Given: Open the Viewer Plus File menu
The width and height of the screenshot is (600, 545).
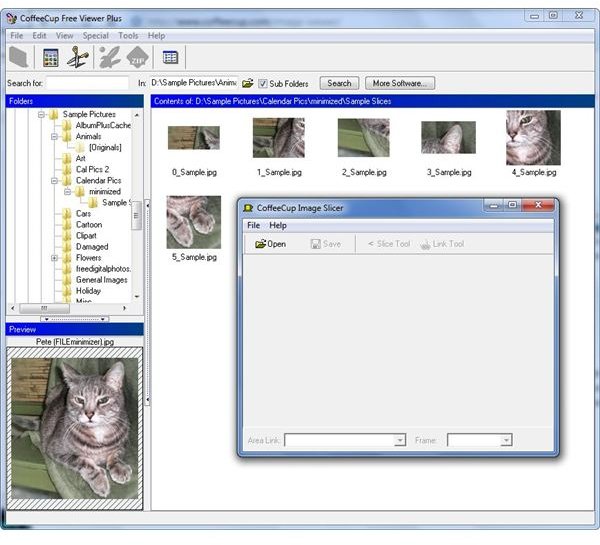Looking at the screenshot, I should coord(16,36).
